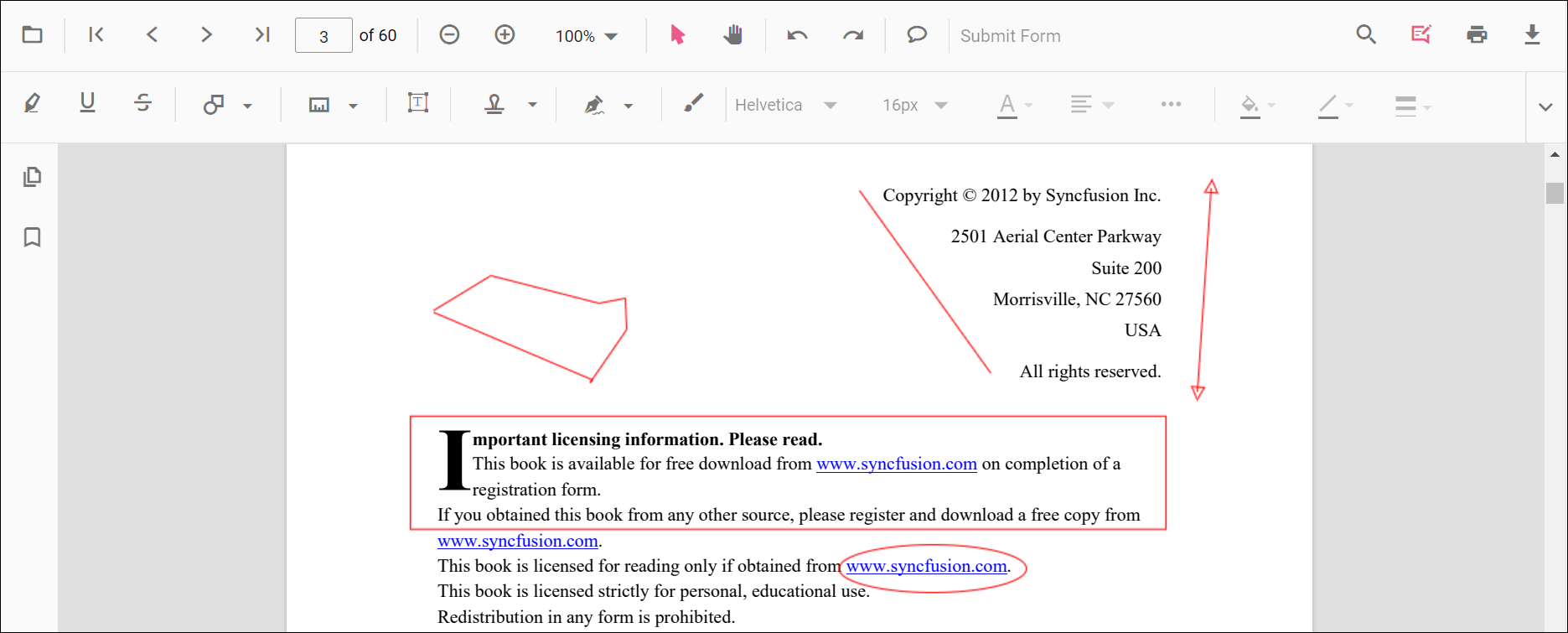Click the '2501 Aerial Center Parkway' text
This screenshot has width=1568, height=633.
1056,236
